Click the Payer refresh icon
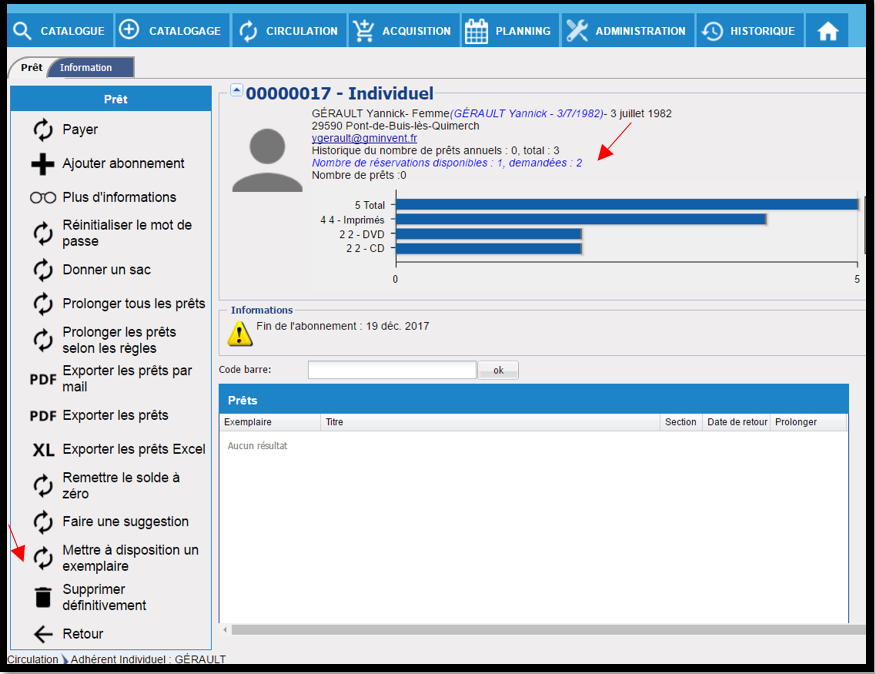This screenshot has height=674, width=875. 43,130
